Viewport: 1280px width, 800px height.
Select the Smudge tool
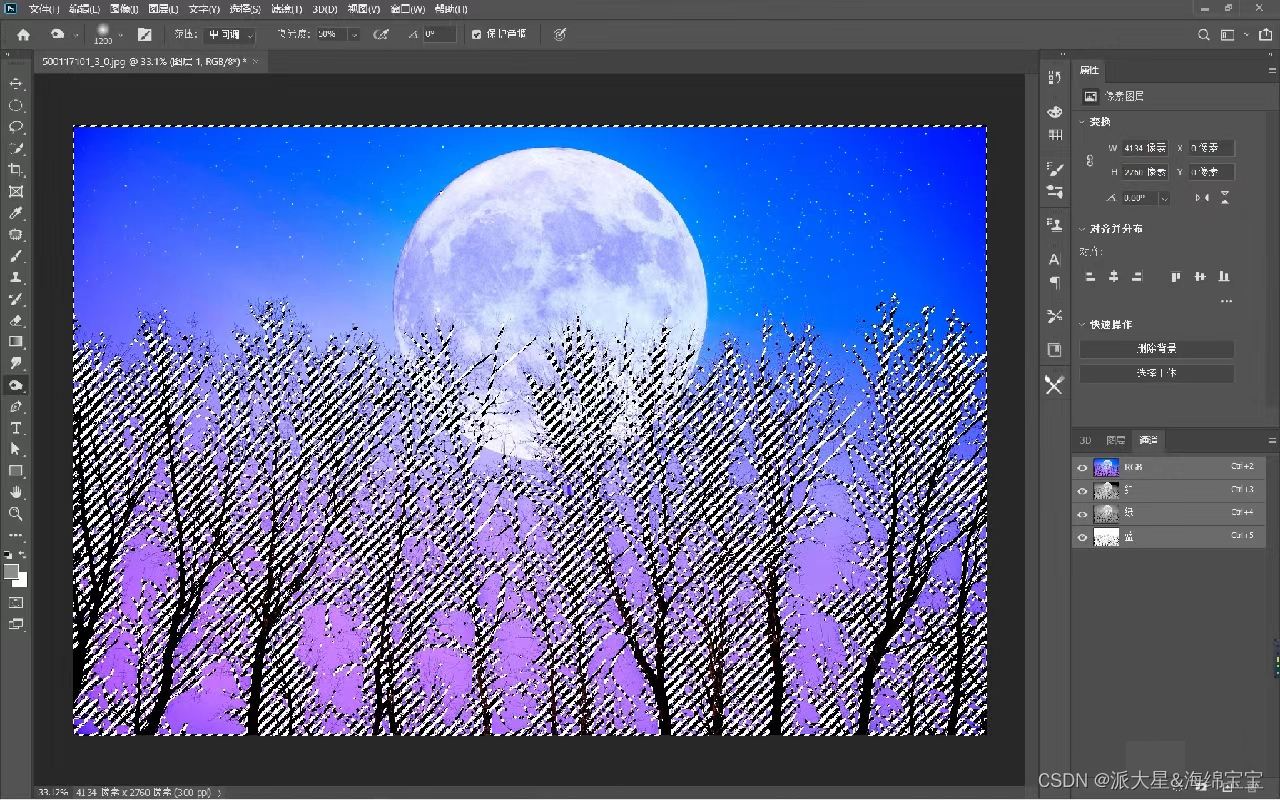[x=16, y=363]
